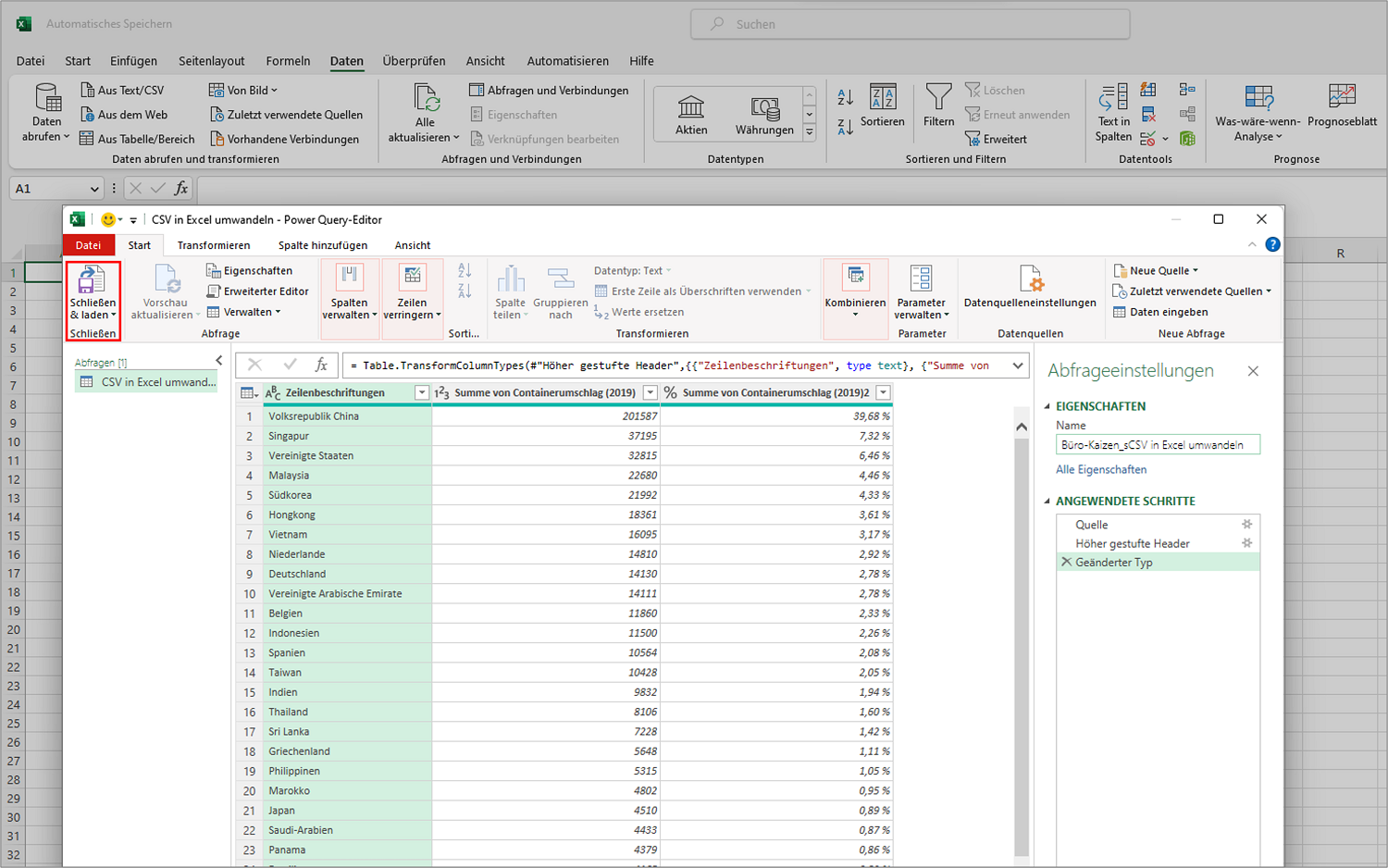Viewport: 1388px width, 868px height.
Task: Click Spalte teilen icon
Action: click(510, 279)
